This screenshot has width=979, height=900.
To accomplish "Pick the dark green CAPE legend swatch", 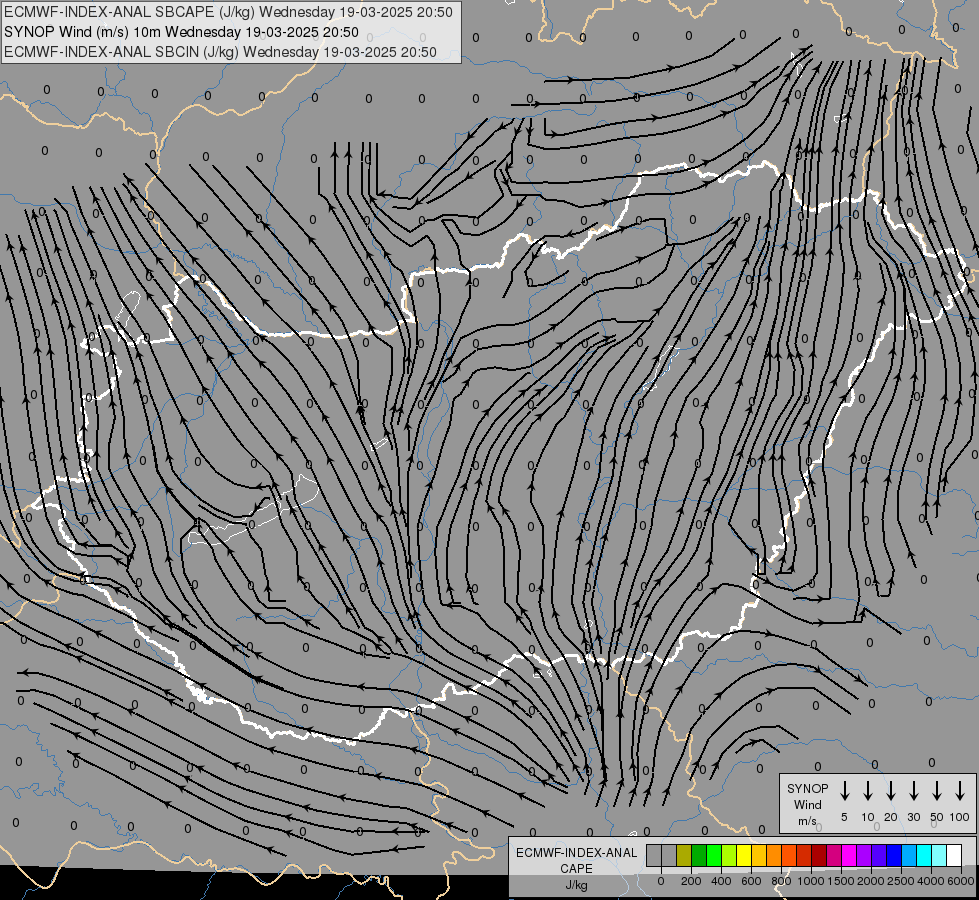I will pos(699,855).
